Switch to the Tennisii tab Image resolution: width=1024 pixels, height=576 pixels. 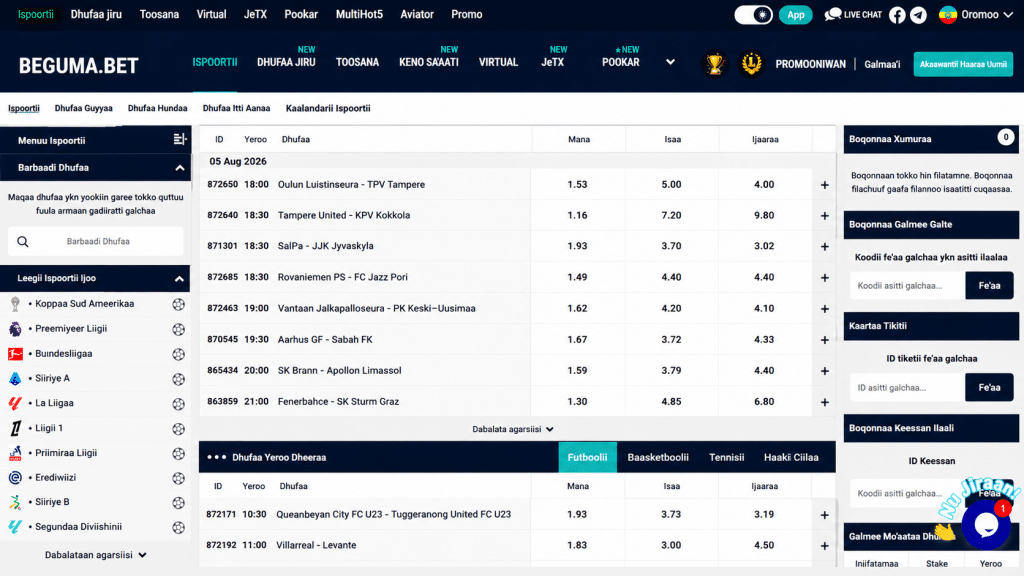click(x=726, y=457)
